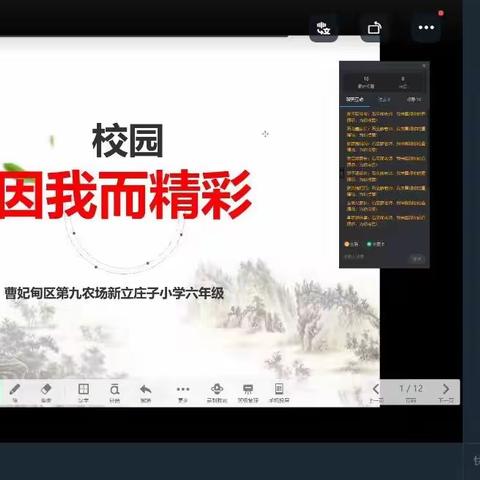This screenshot has width=480, height=480.
Task: Click the screen rotate icon at the top
Action: pos(374,28)
